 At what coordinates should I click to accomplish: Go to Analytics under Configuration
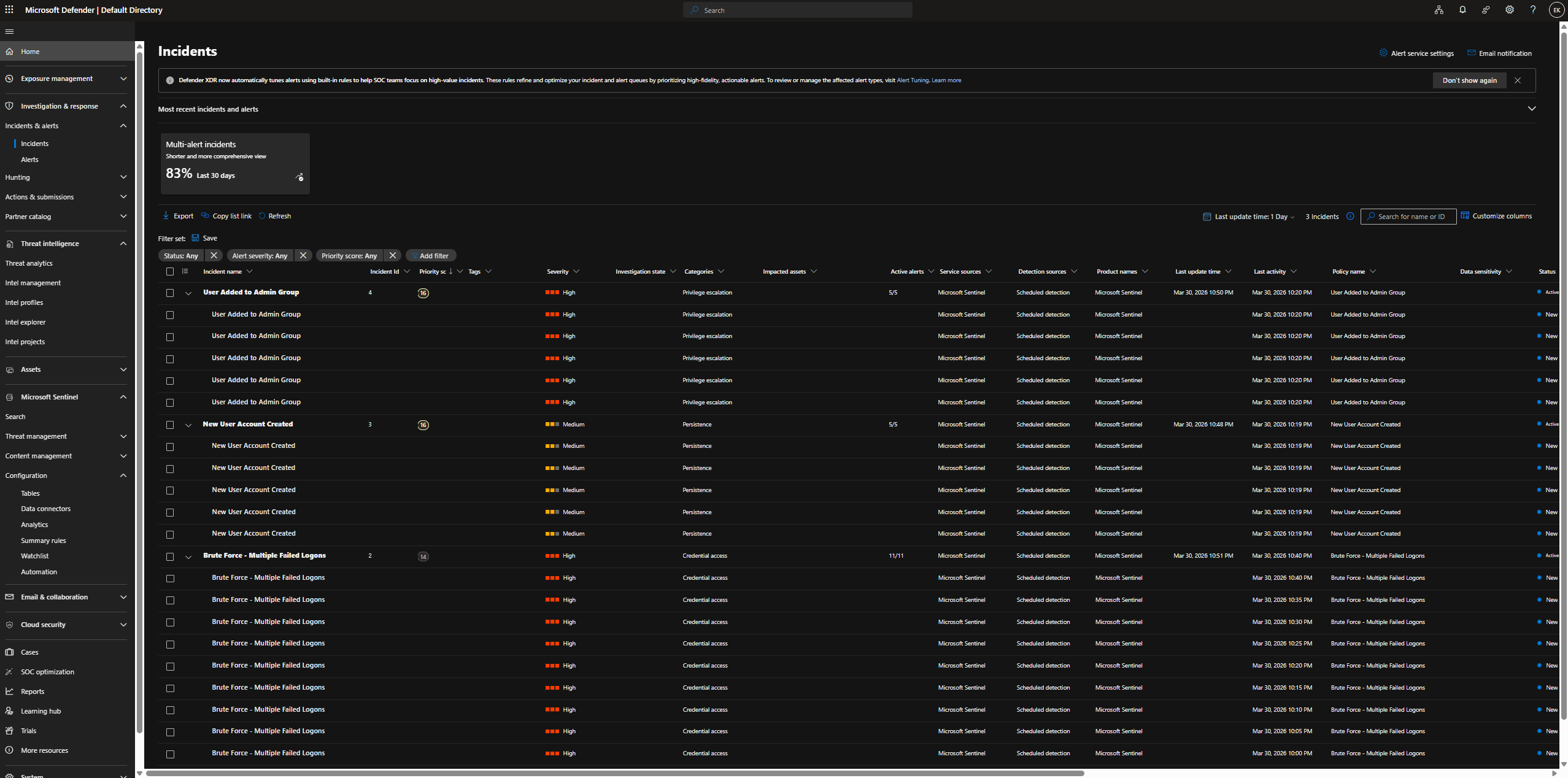click(x=34, y=525)
